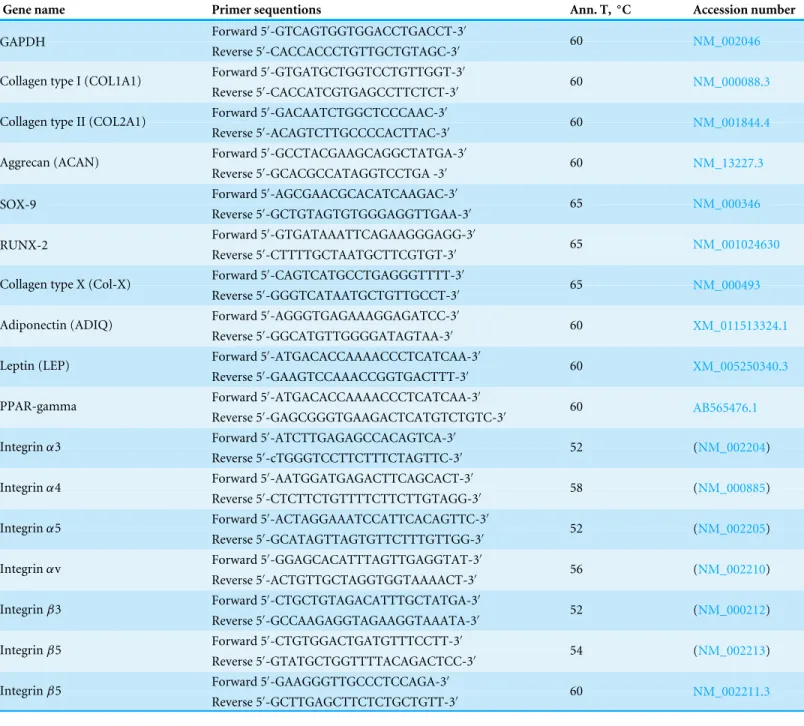
Task: Open NM_002213 accession link
Action: point(732,650)
